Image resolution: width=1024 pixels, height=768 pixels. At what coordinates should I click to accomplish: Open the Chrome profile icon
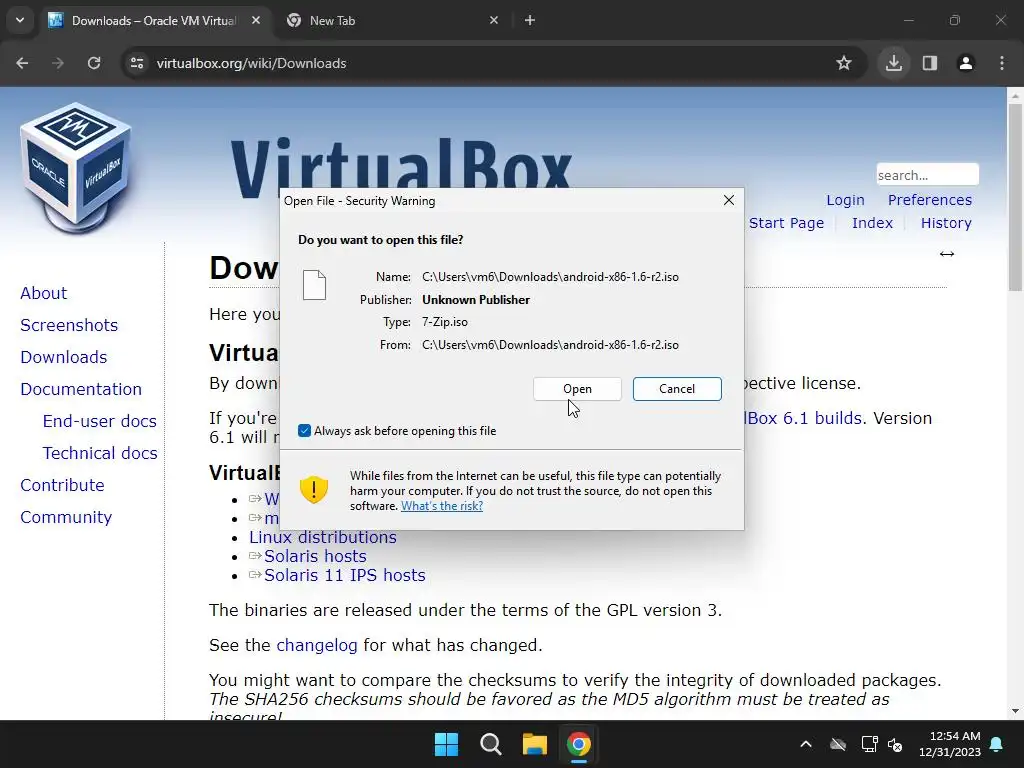click(x=965, y=63)
